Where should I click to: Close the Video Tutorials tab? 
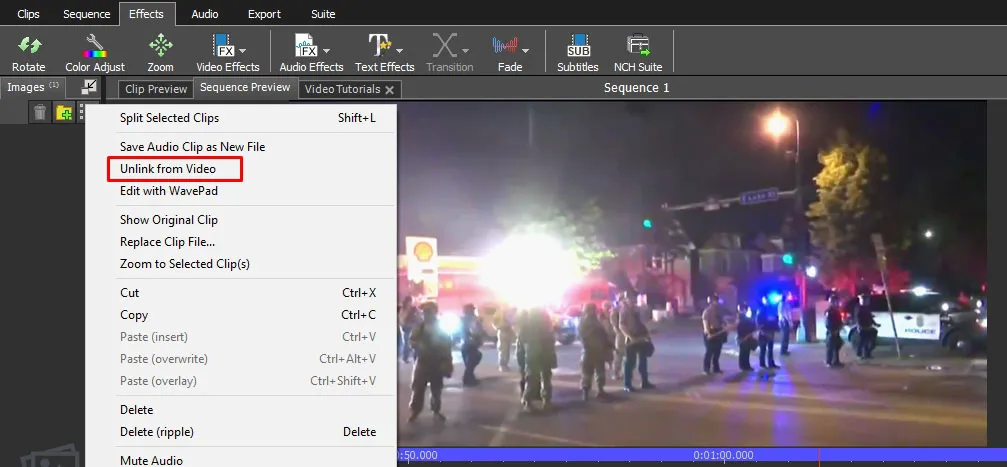point(390,89)
